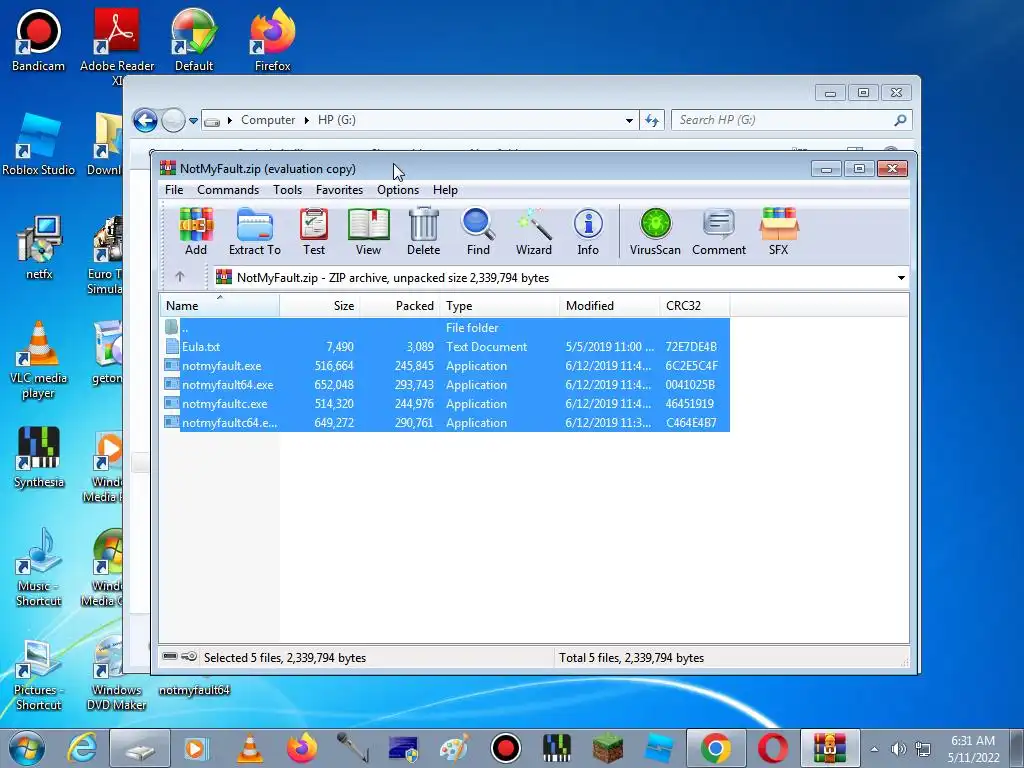
Task: Select the notmyfault.exe file row
Action: coord(445,366)
